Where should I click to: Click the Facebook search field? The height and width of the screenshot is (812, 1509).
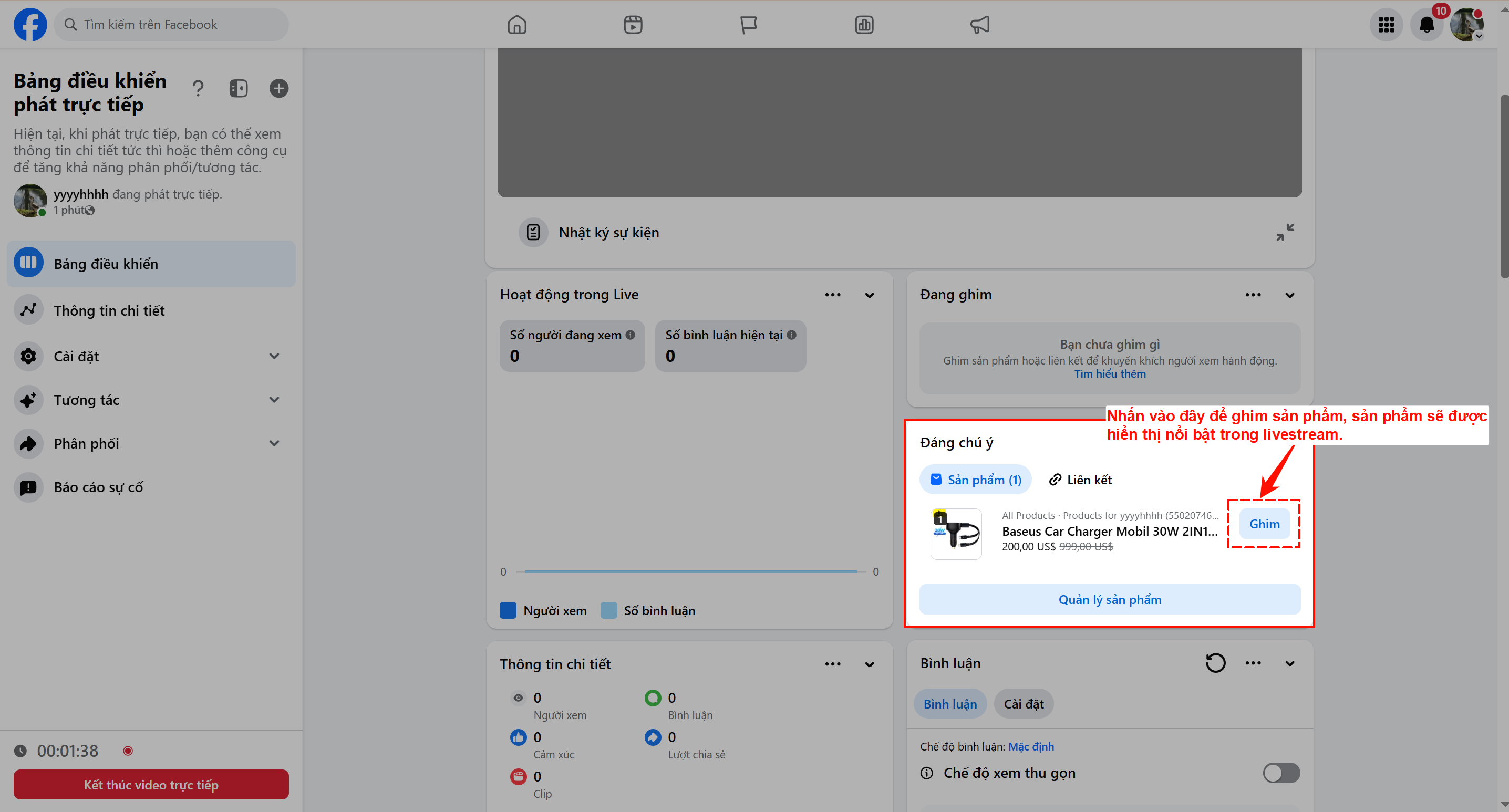(x=171, y=25)
